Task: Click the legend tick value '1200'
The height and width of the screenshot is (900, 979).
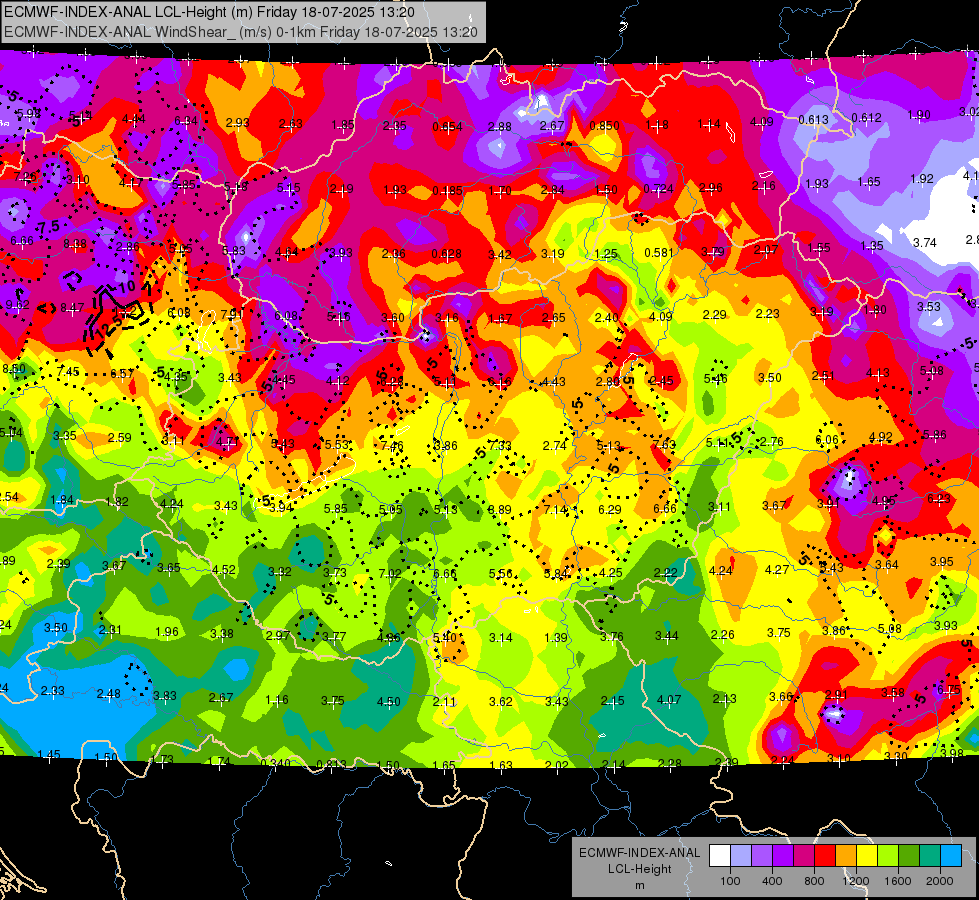Action: (855, 881)
